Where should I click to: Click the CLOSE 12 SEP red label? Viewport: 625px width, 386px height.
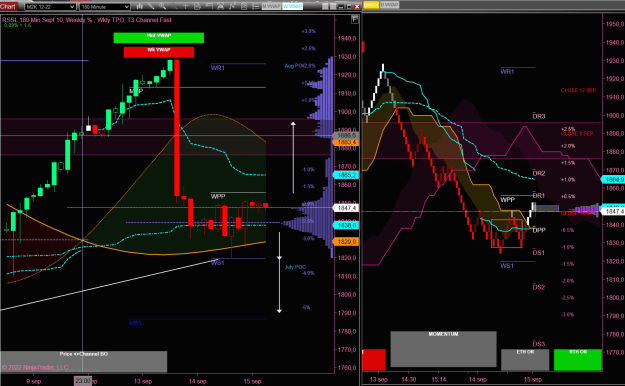pyautogui.click(x=578, y=91)
